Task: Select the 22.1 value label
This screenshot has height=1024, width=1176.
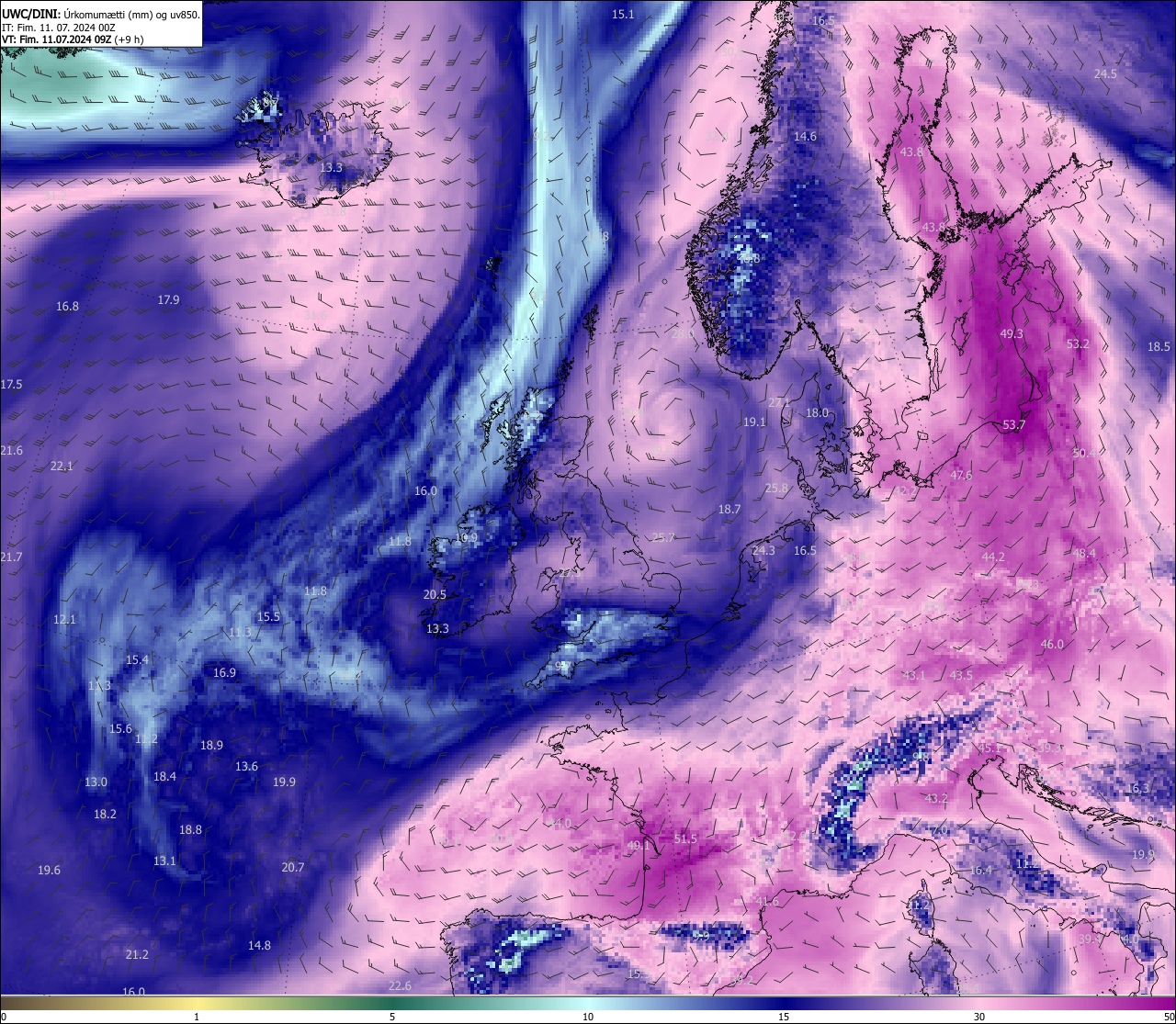Action: pyautogui.click(x=61, y=466)
